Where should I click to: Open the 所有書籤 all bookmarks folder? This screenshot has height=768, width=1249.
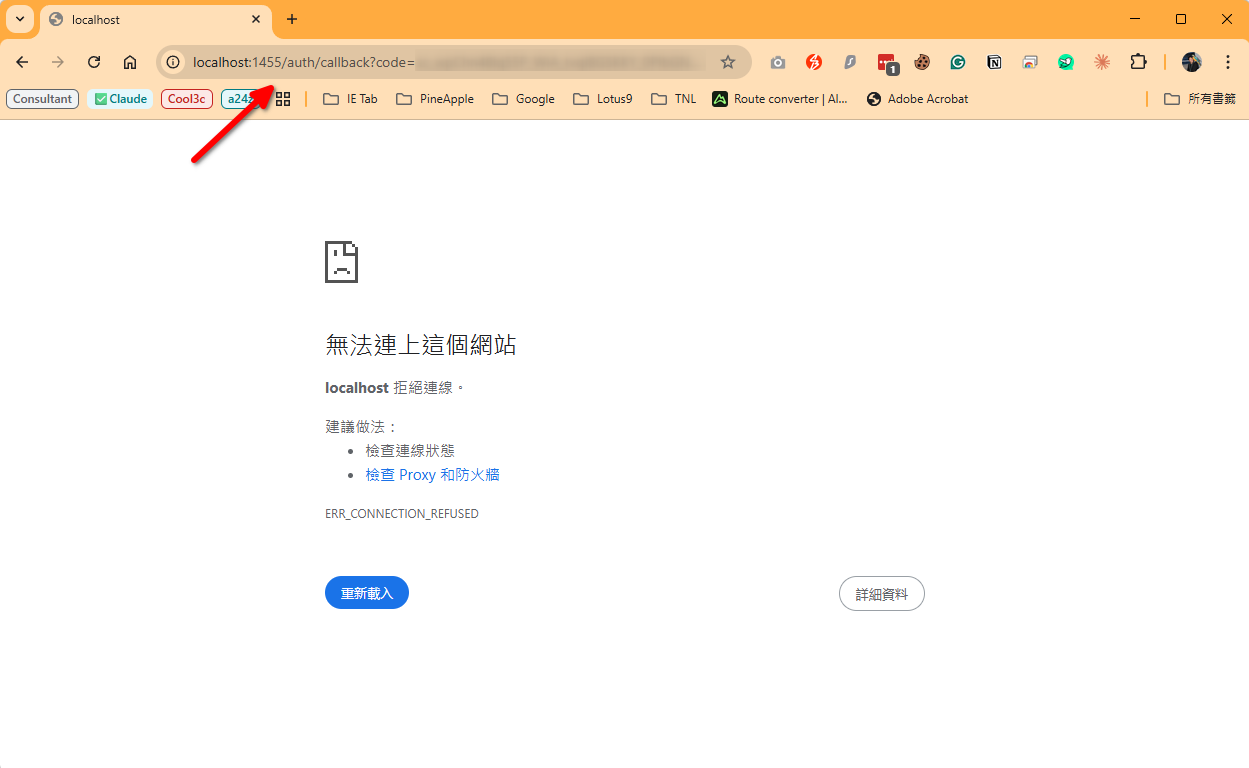click(1200, 99)
